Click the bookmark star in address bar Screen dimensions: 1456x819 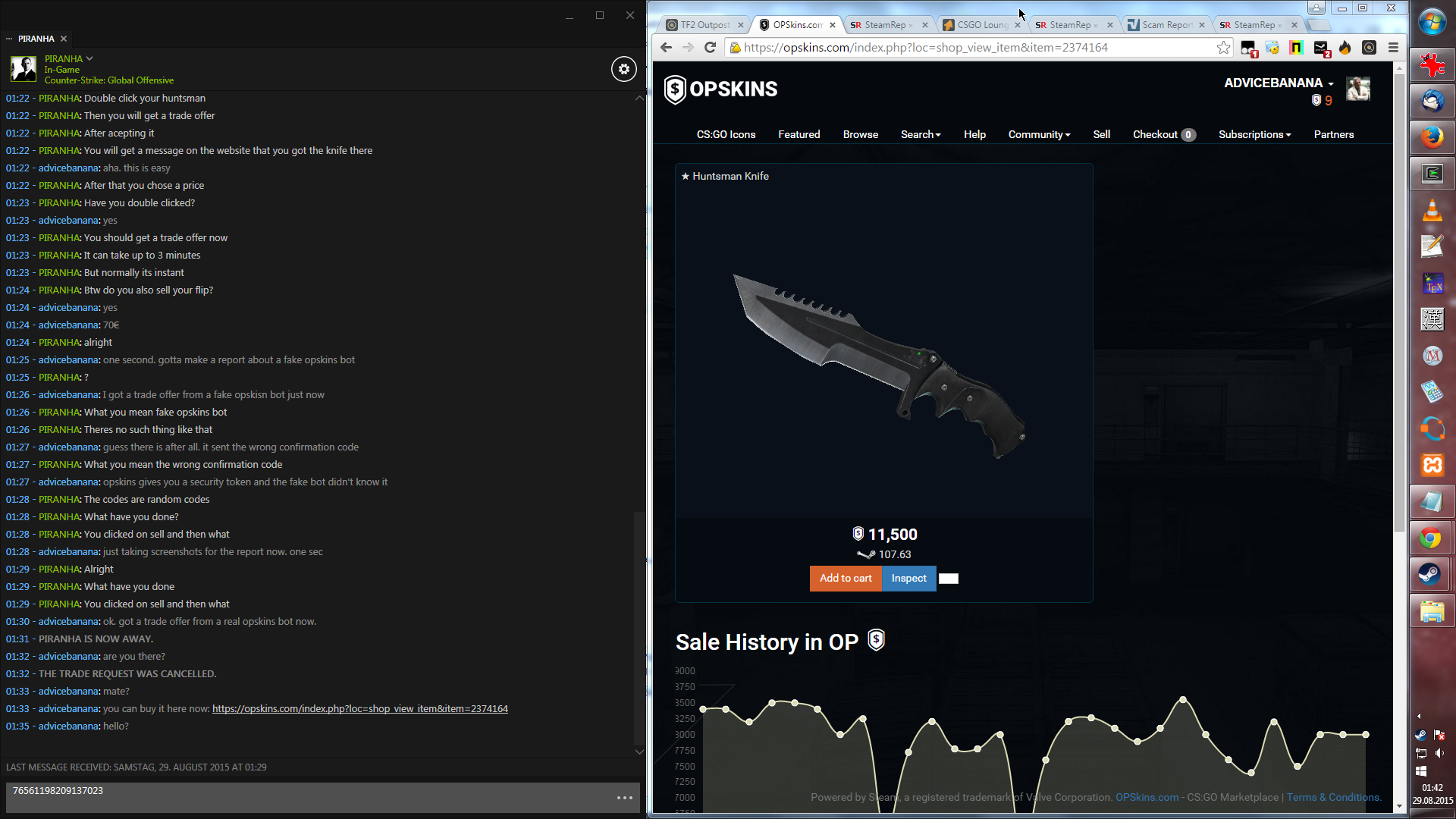coord(1223,48)
